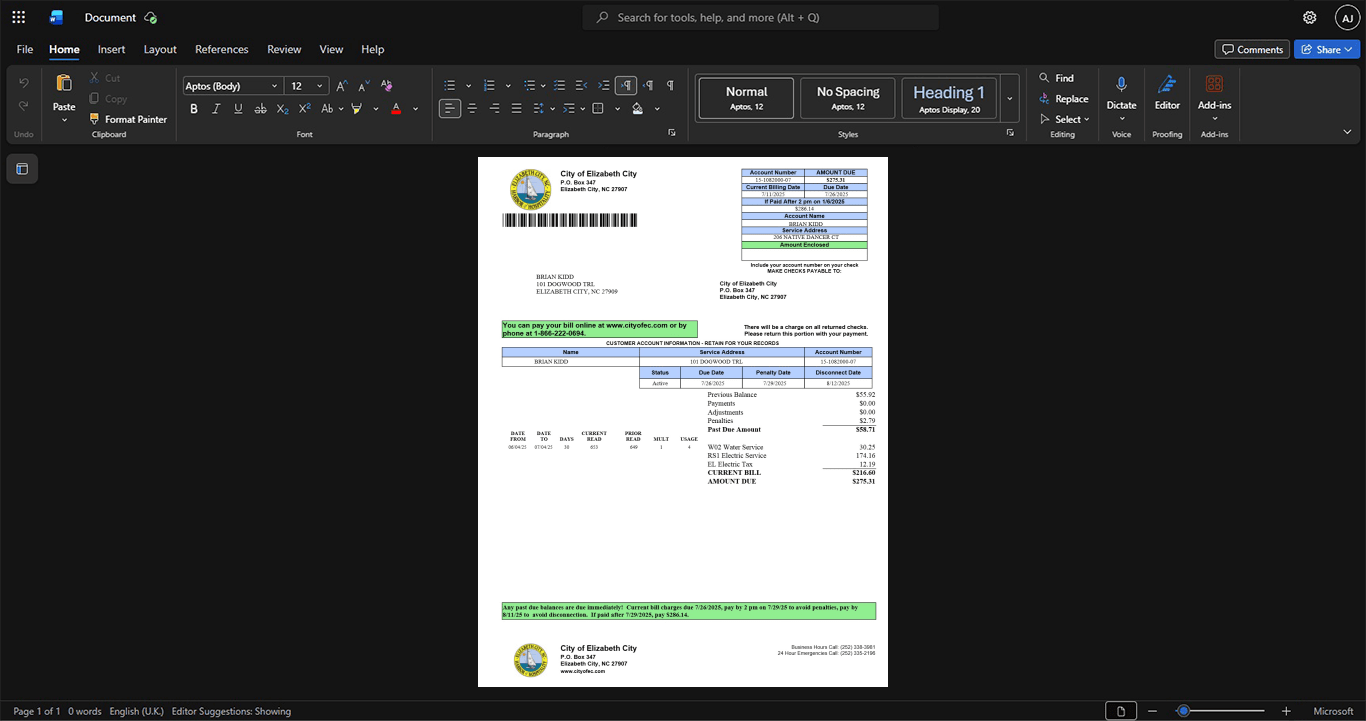
Task: Switch to the References tab
Action: [222, 49]
